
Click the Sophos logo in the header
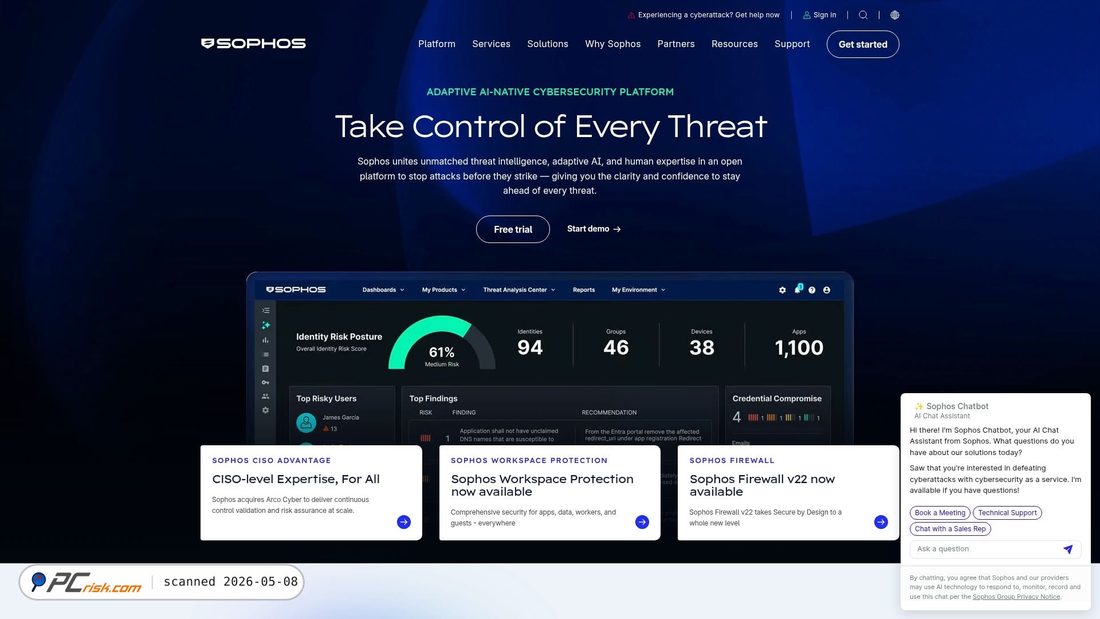[253, 44]
